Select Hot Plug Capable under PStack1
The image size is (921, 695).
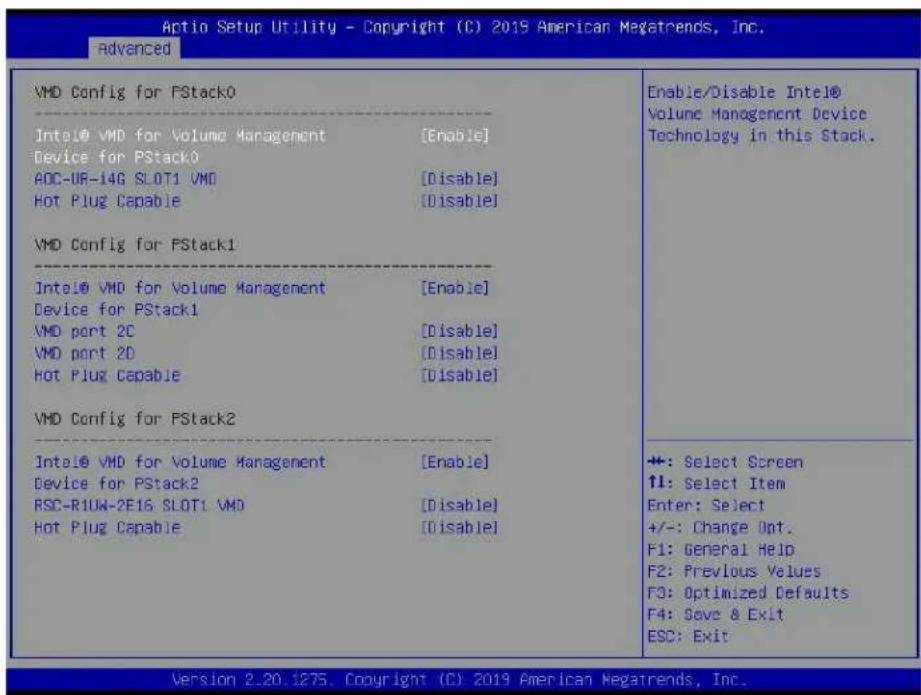[x=107, y=375]
